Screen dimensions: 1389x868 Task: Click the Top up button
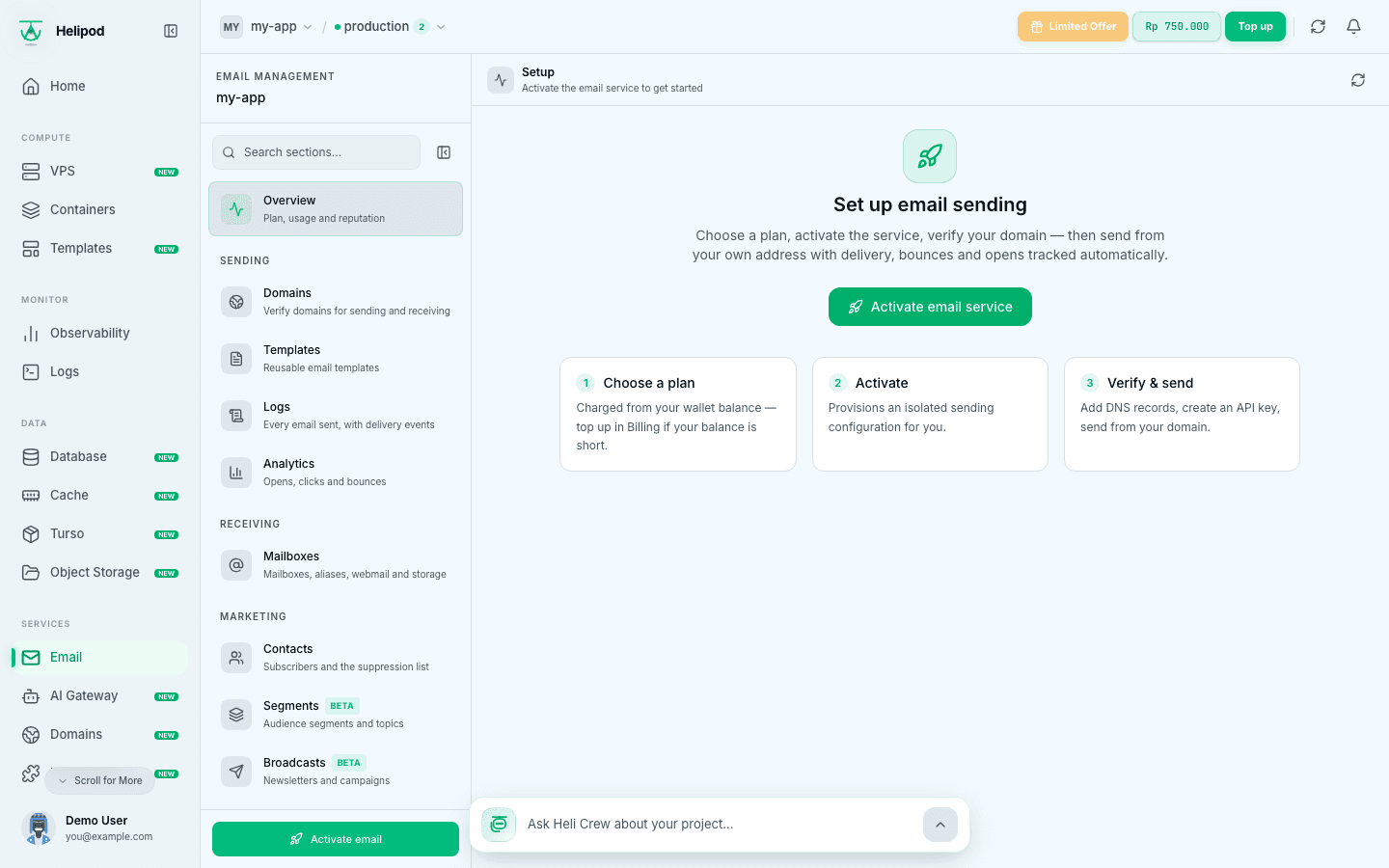1255,27
